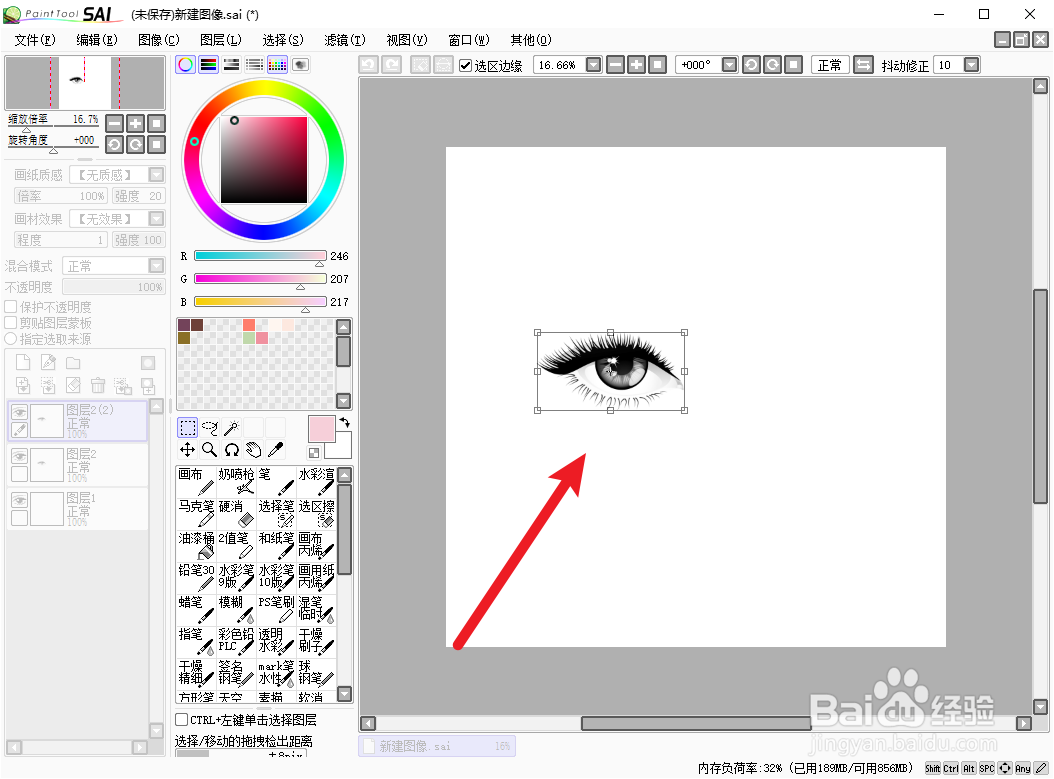This screenshot has height=779, width=1054.
Task: Reset navigator zoom with square button
Action: click(x=157, y=124)
